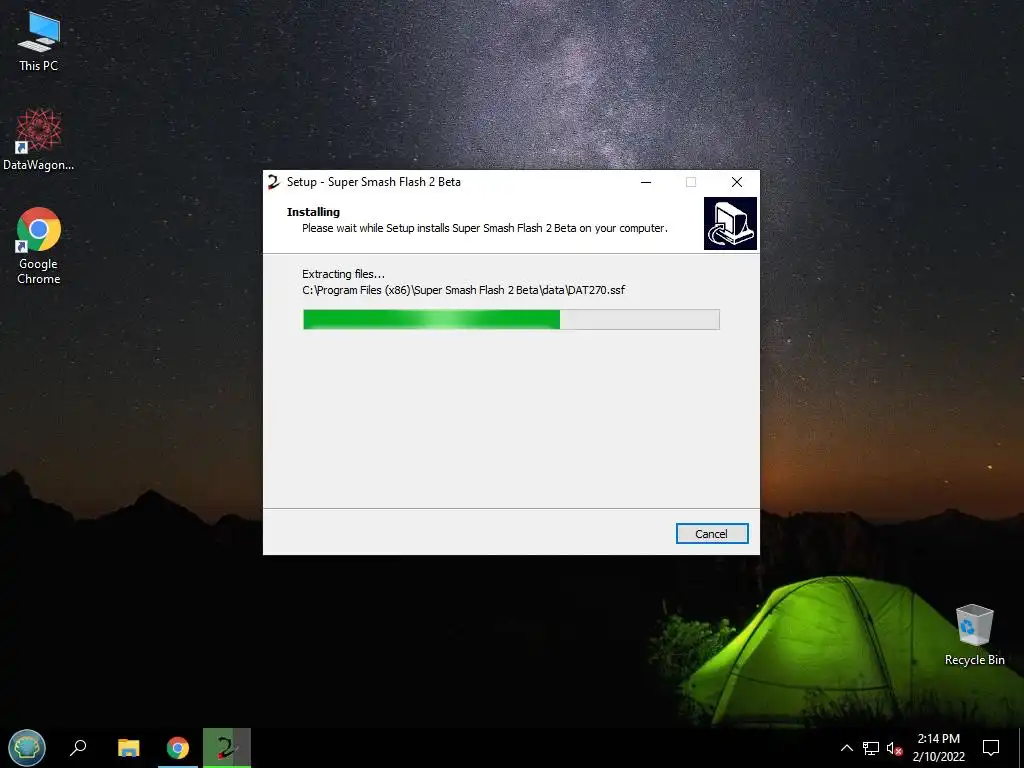The image size is (1024, 768).
Task: Click the DAT270.ssf file path text
Action: pyautogui.click(x=464, y=290)
